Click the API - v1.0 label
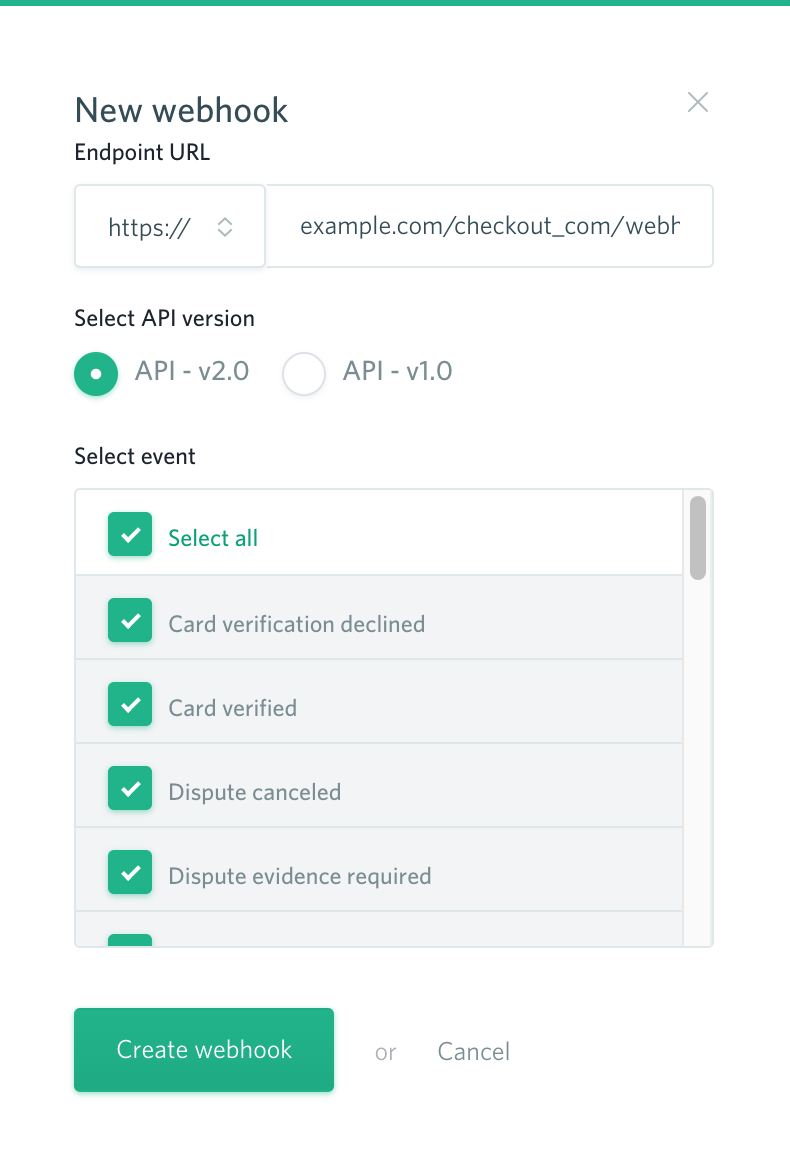The height and width of the screenshot is (1160, 790). 397,371
